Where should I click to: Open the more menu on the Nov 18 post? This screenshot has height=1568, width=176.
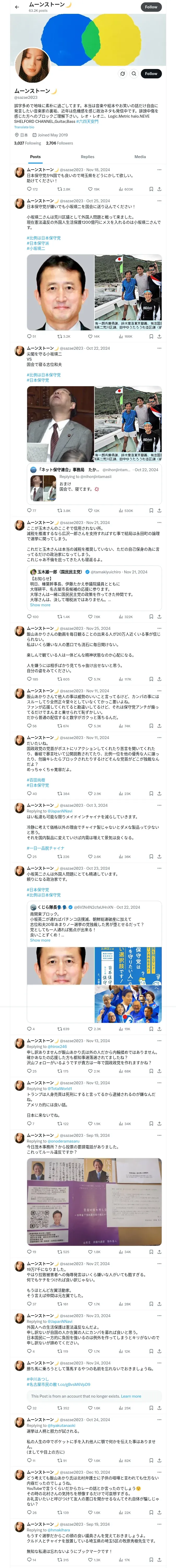point(159,170)
